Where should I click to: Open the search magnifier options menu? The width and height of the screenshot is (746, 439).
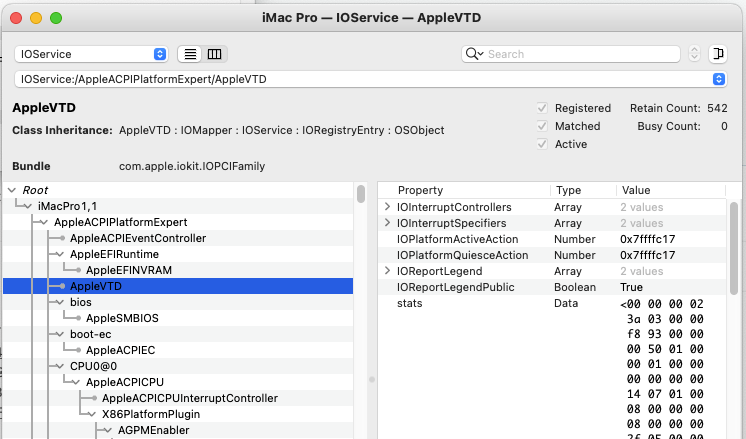tap(474, 54)
